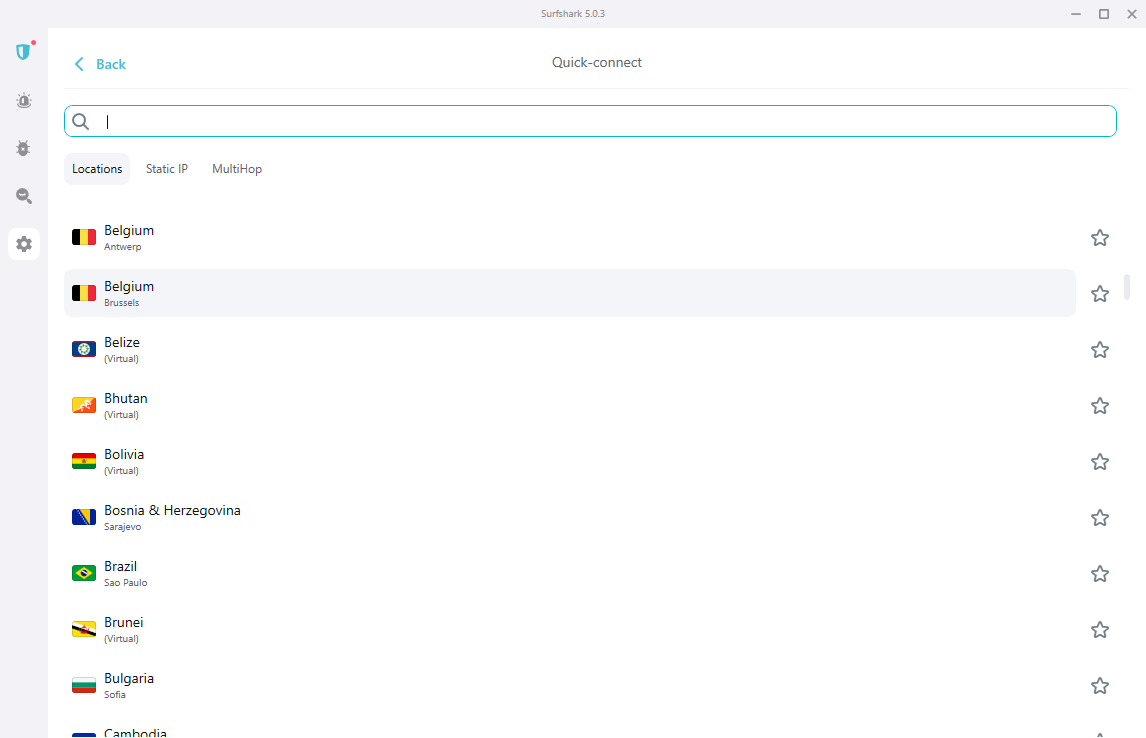Screen dimensions: 1146x738
Task: Star the Belize virtual location
Action: click(1100, 349)
